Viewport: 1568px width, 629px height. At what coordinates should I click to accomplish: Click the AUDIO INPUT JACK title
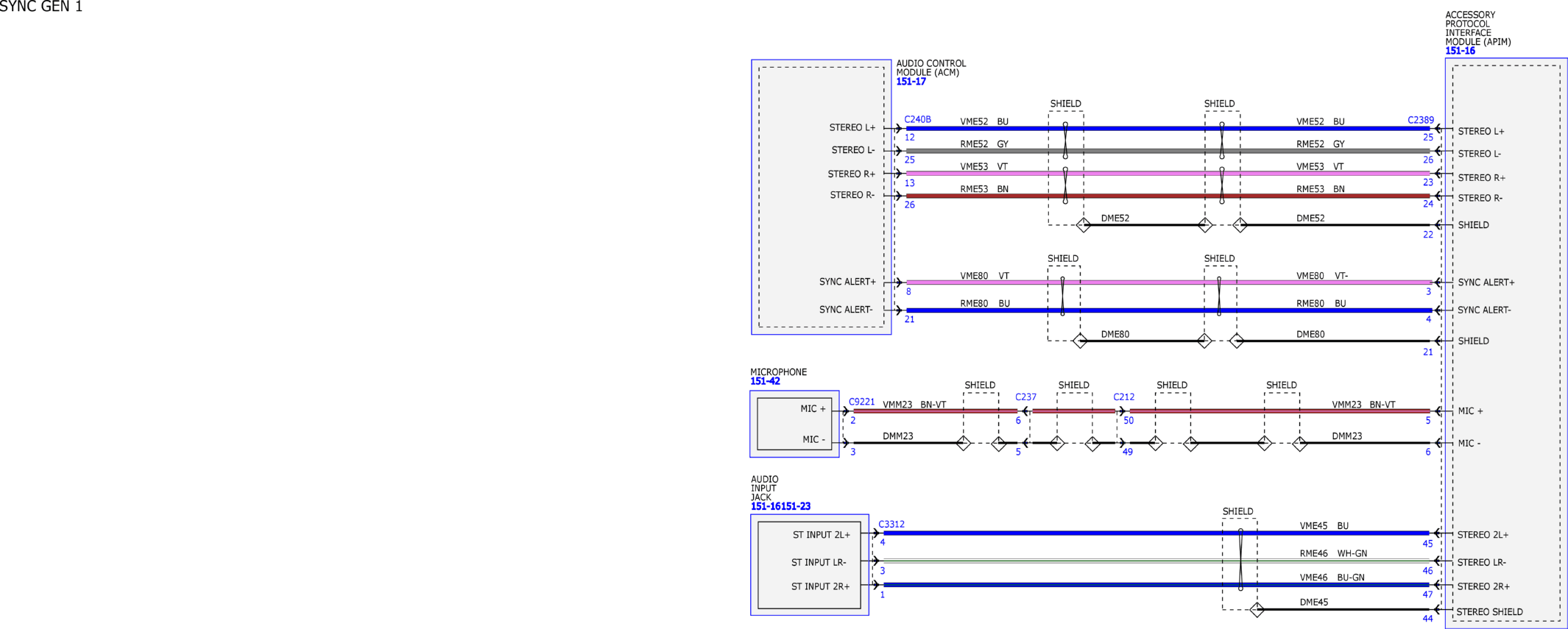tap(764, 488)
